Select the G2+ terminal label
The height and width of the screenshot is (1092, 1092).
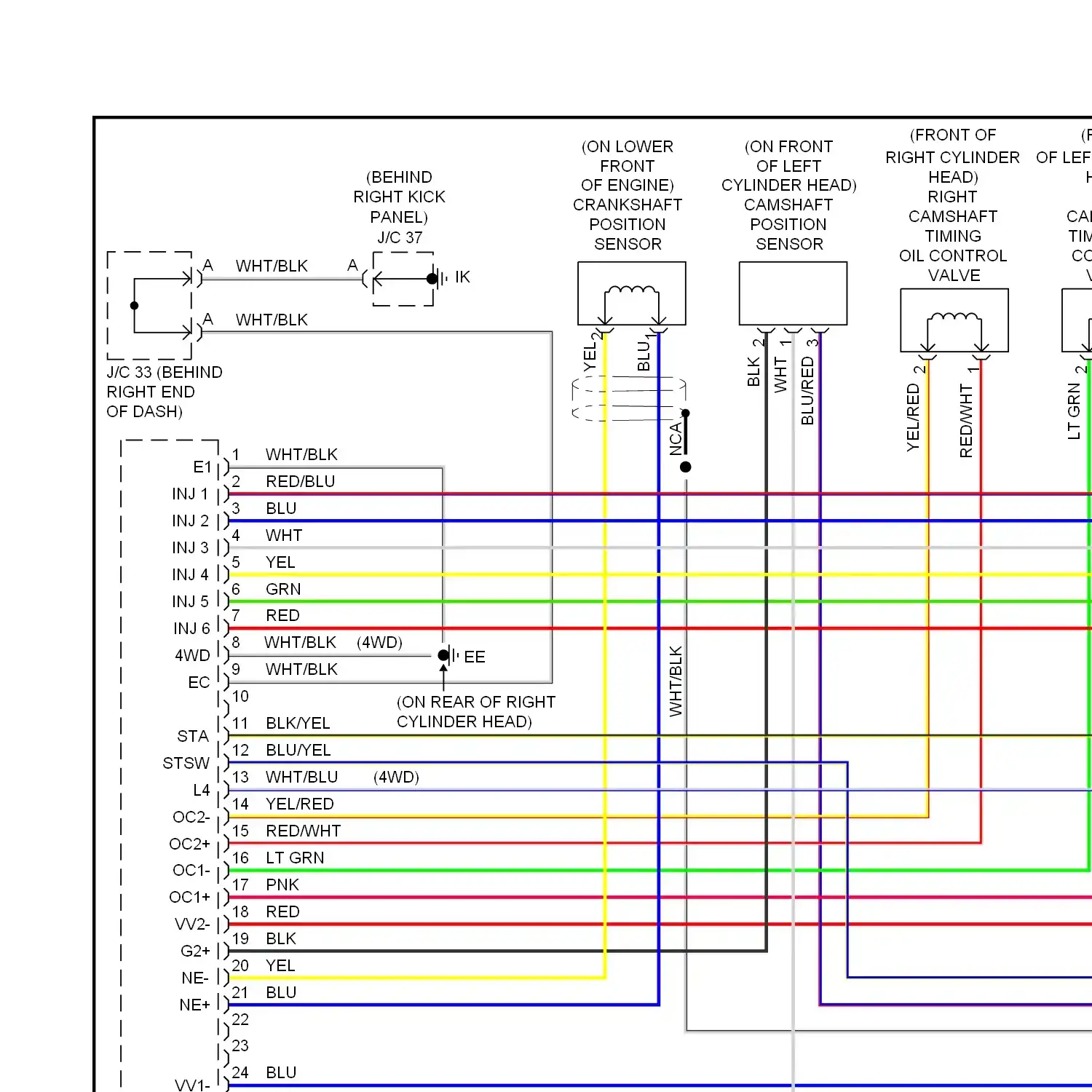point(195,951)
